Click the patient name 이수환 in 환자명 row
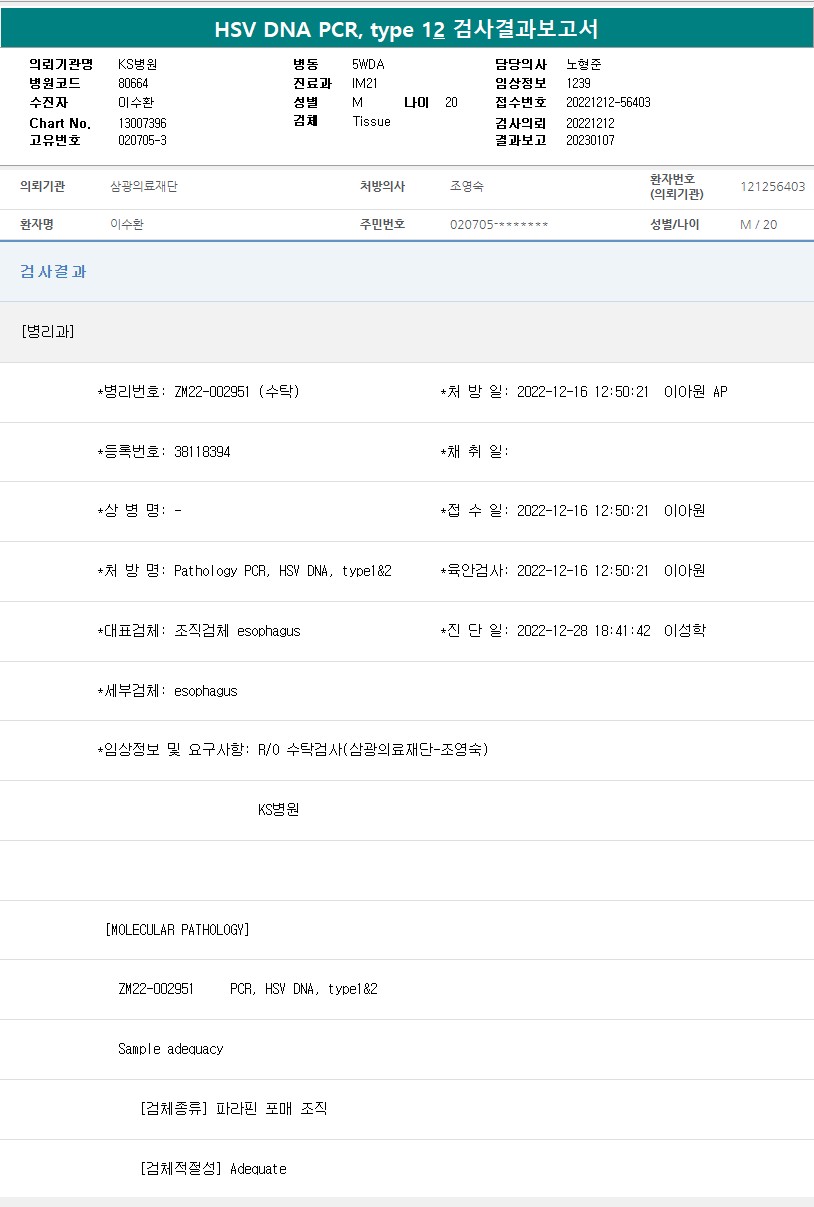 pos(127,225)
